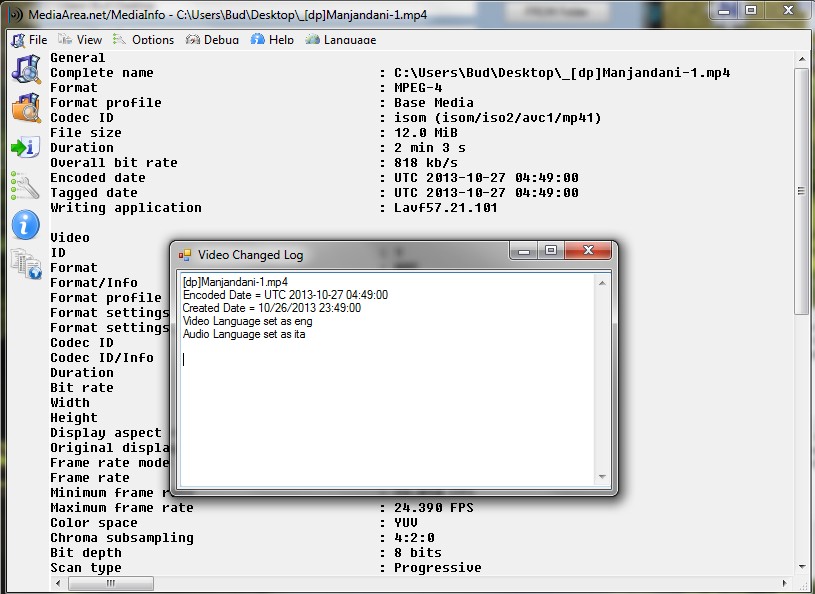The width and height of the screenshot is (815, 594).
Task: Click the Tagged date row's UTC value
Action: tap(486, 193)
